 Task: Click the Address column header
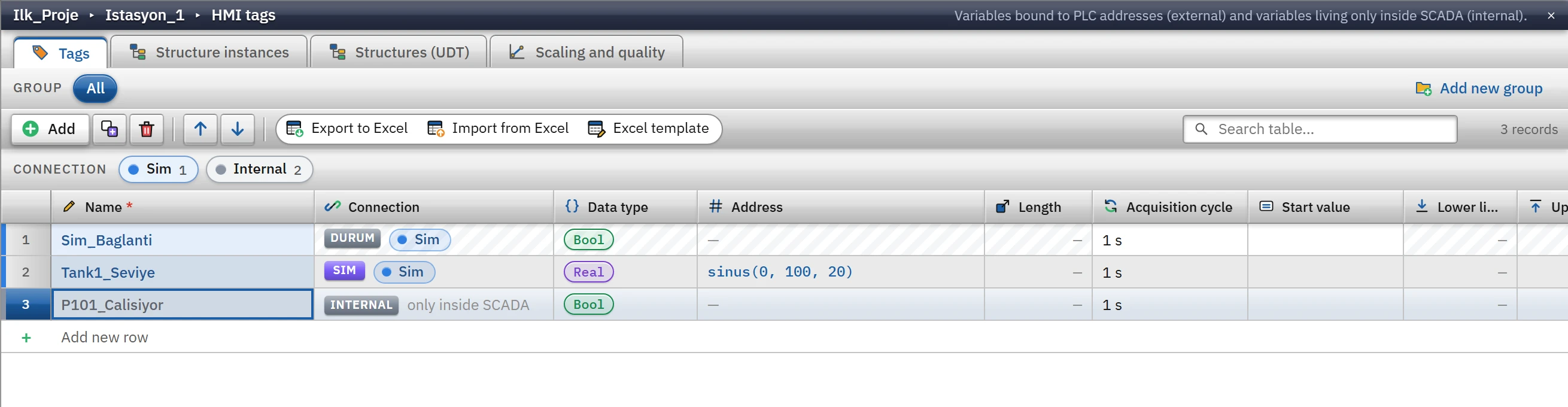point(841,207)
